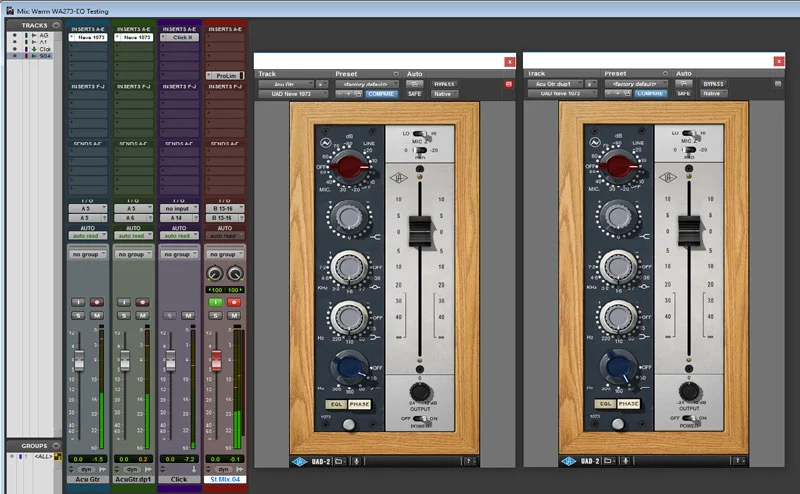Click the dyn button on Acu Gtr track
The width and height of the screenshot is (800, 494).
coord(86,469)
